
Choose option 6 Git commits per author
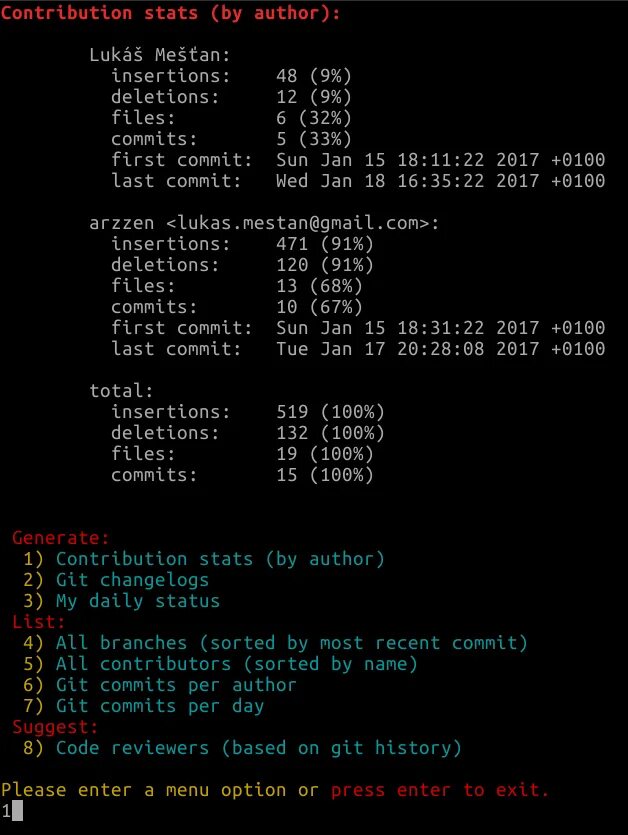pos(159,685)
